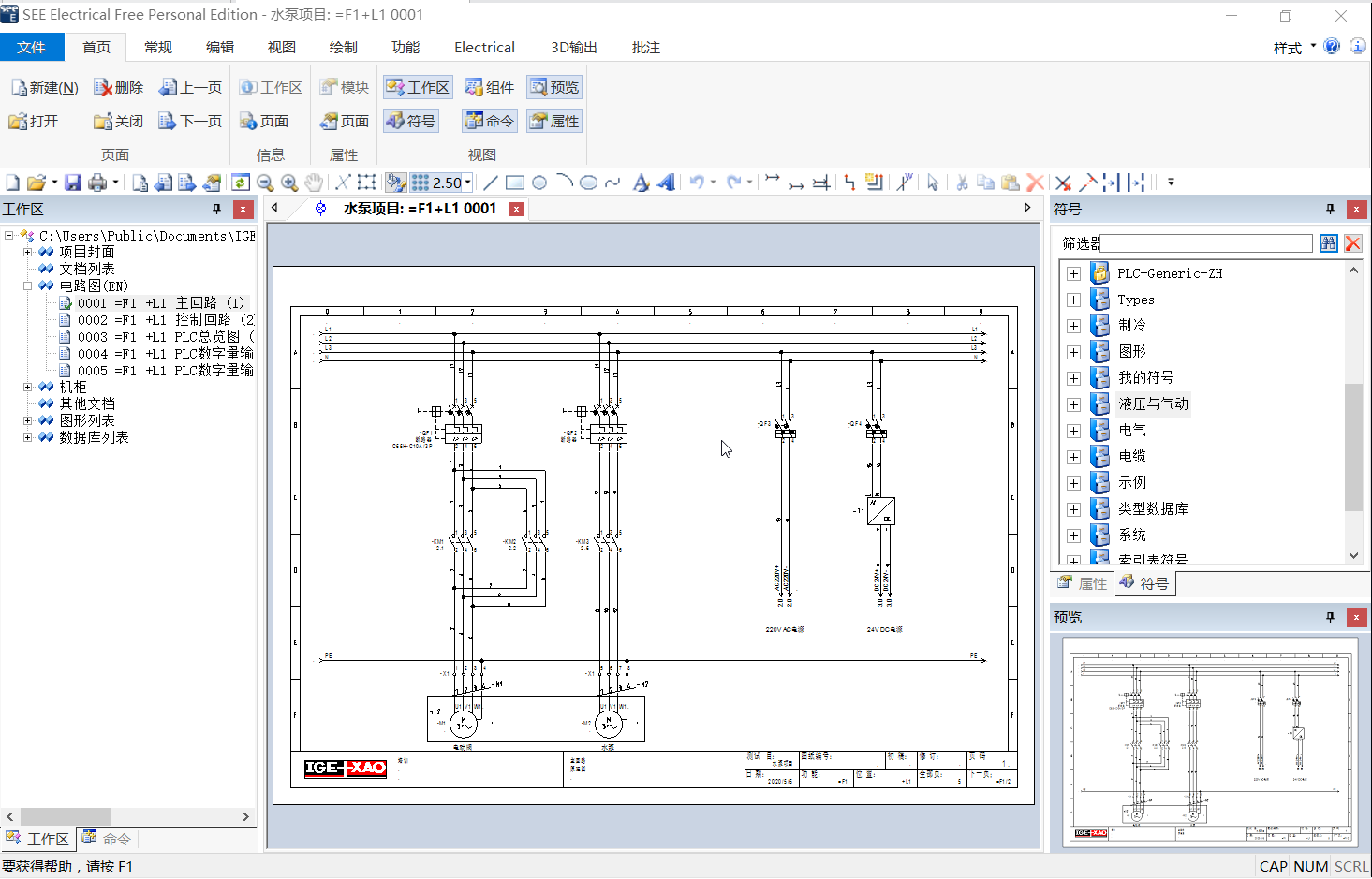Click the refresh view icon
Screen dimensions: 1372x879
coord(241,183)
